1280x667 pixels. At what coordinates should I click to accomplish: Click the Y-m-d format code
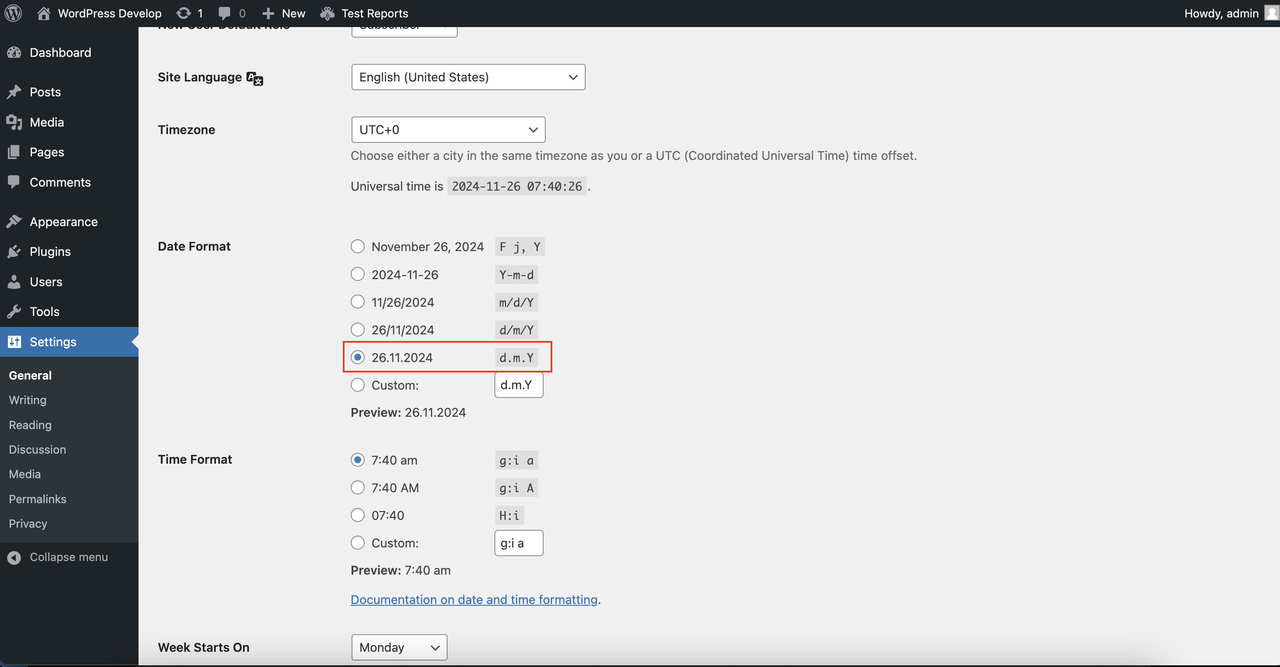[518, 274]
